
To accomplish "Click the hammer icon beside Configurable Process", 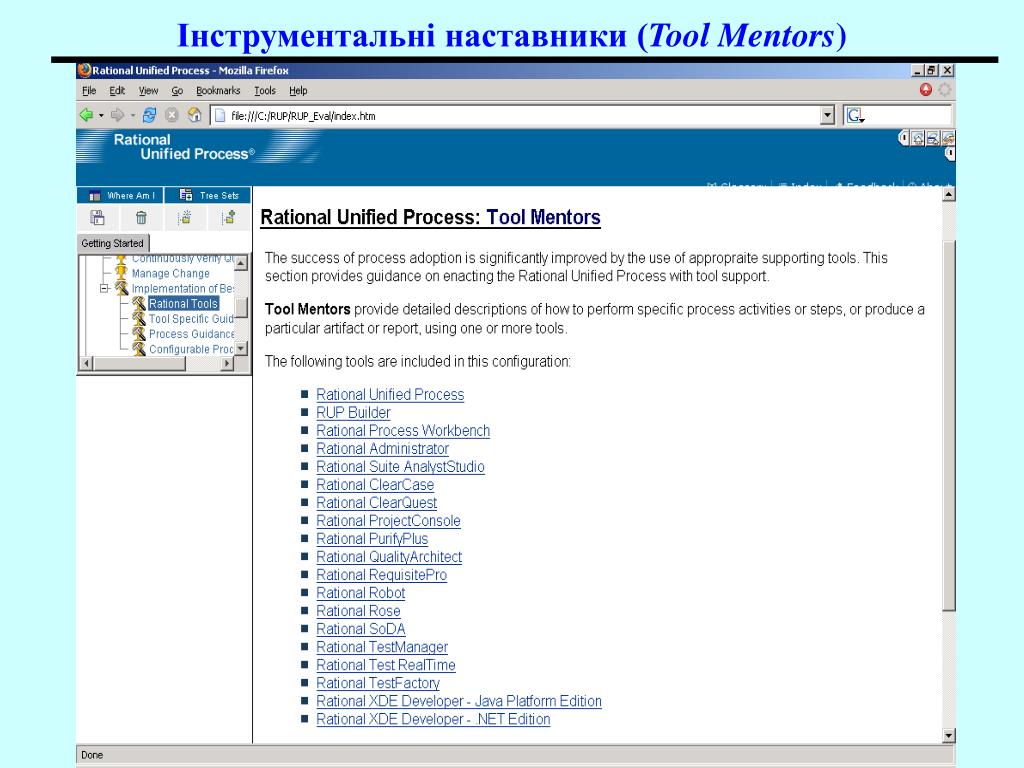I will 138,349.
